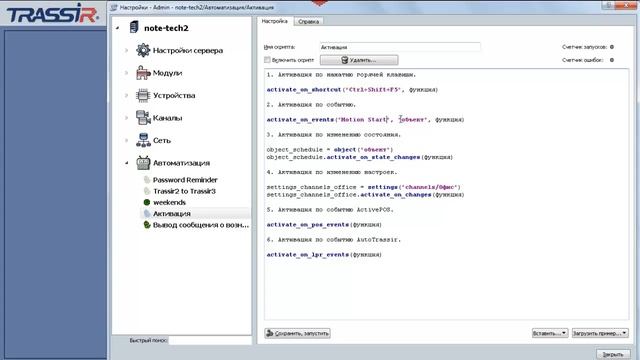
Task: Click the Каналы camera icon
Action: tap(143, 118)
